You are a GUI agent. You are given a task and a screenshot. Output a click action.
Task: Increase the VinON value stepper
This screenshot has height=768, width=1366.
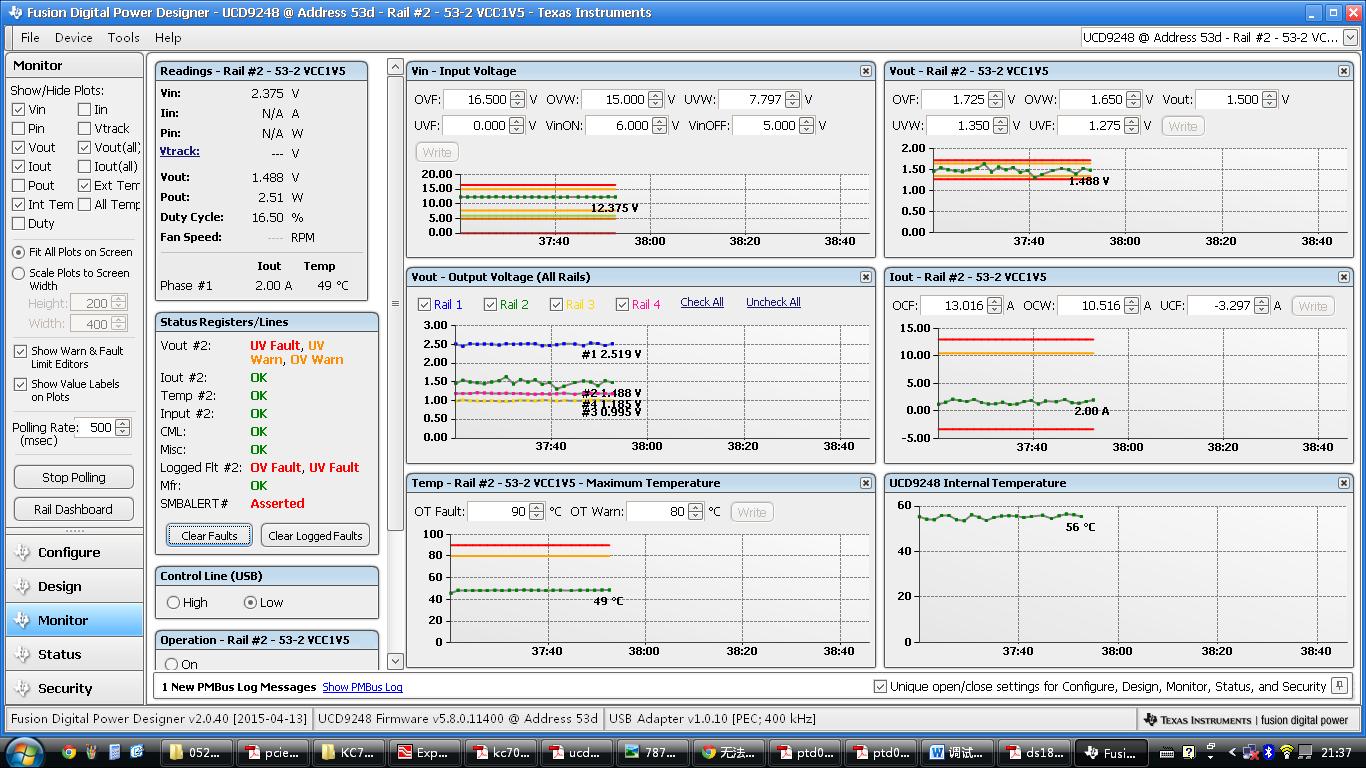pyautogui.click(x=660, y=121)
